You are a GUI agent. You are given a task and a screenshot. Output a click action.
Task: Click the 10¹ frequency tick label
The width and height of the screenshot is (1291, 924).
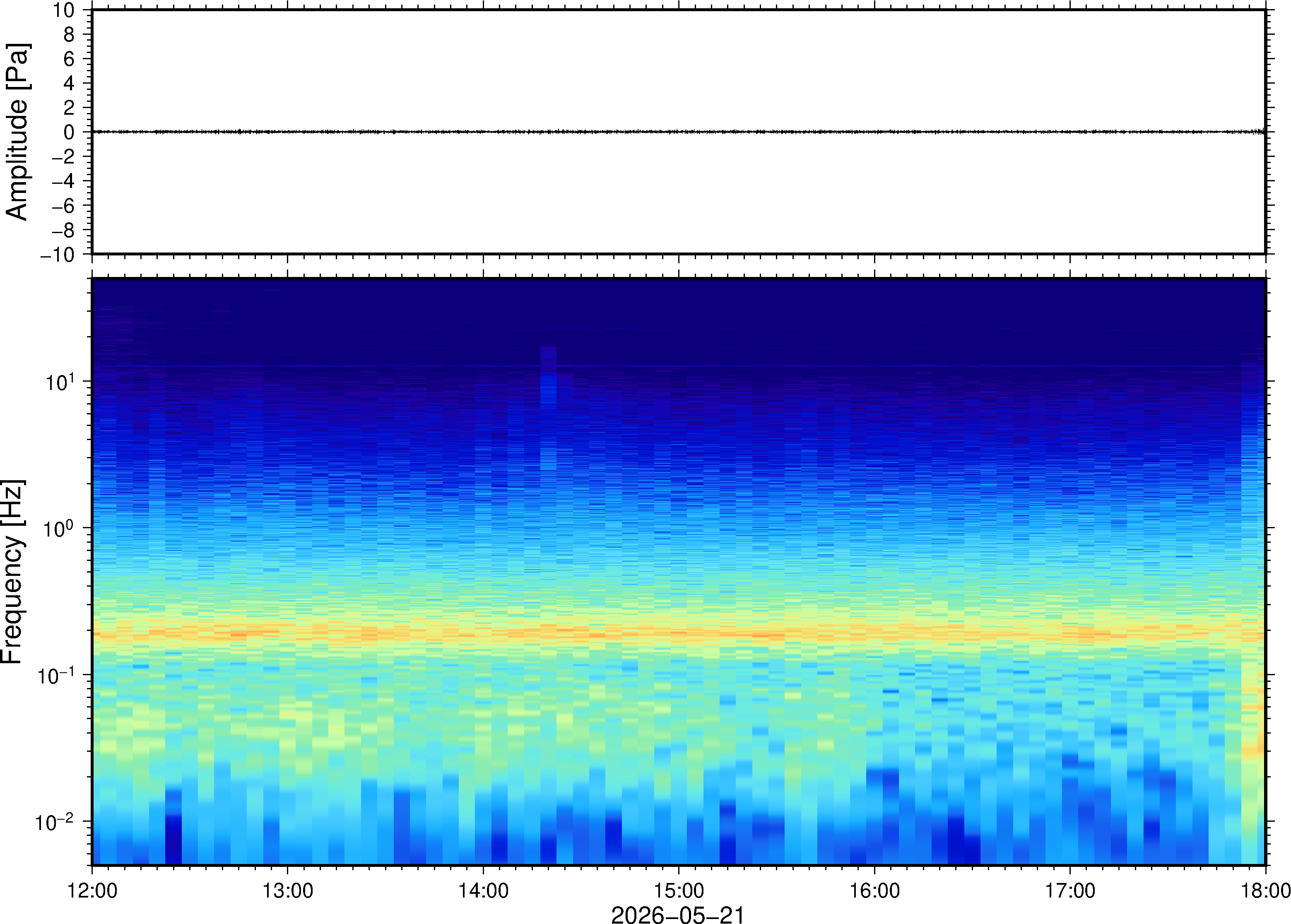pos(59,382)
